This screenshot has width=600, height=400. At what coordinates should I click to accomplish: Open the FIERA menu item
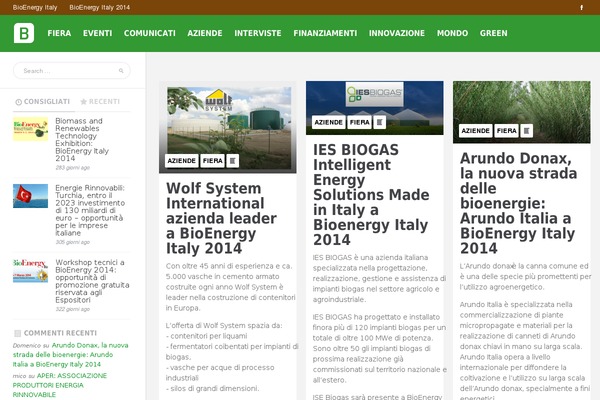coord(59,33)
